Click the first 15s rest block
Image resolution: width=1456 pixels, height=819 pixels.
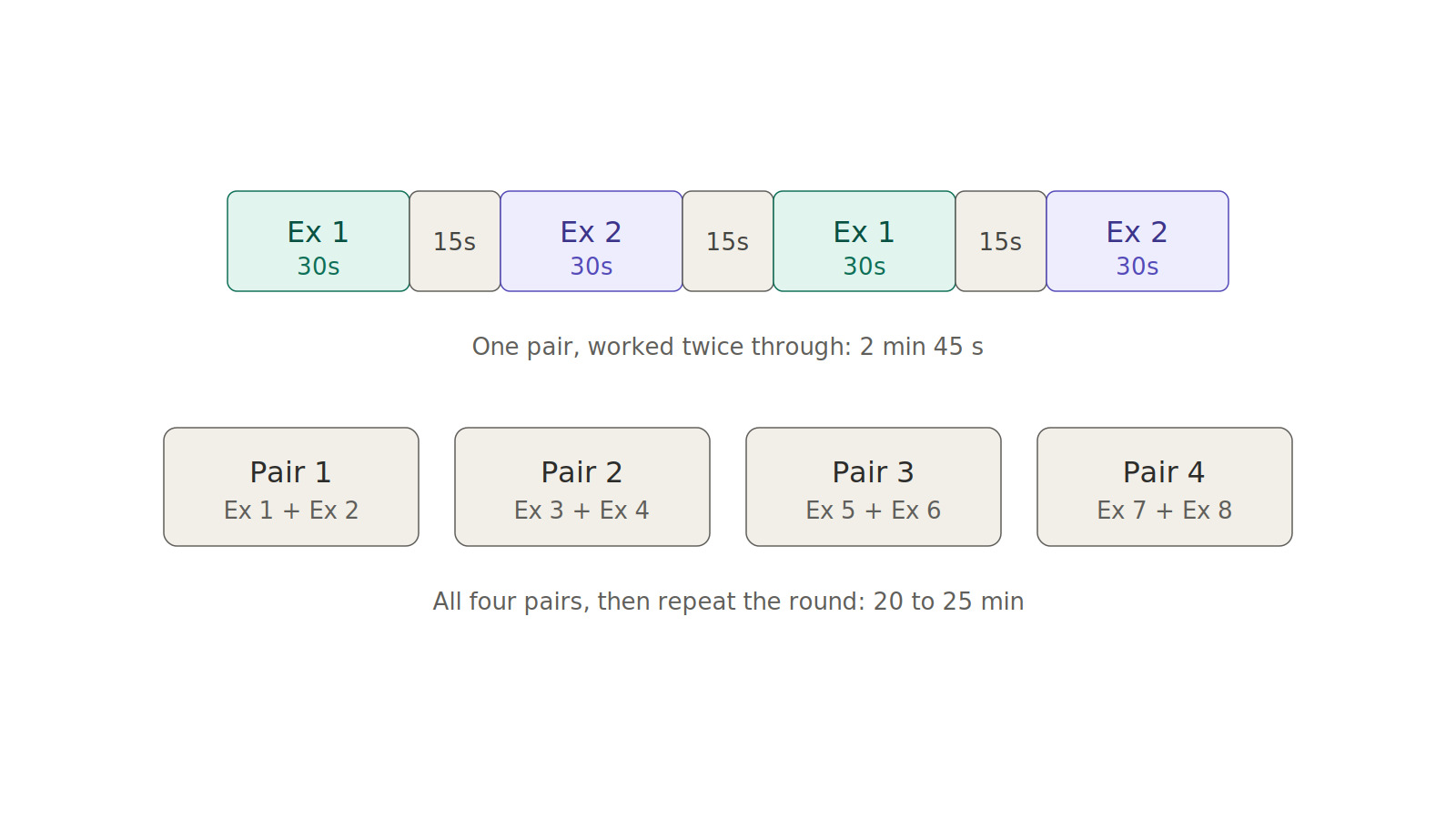tap(455, 241)
